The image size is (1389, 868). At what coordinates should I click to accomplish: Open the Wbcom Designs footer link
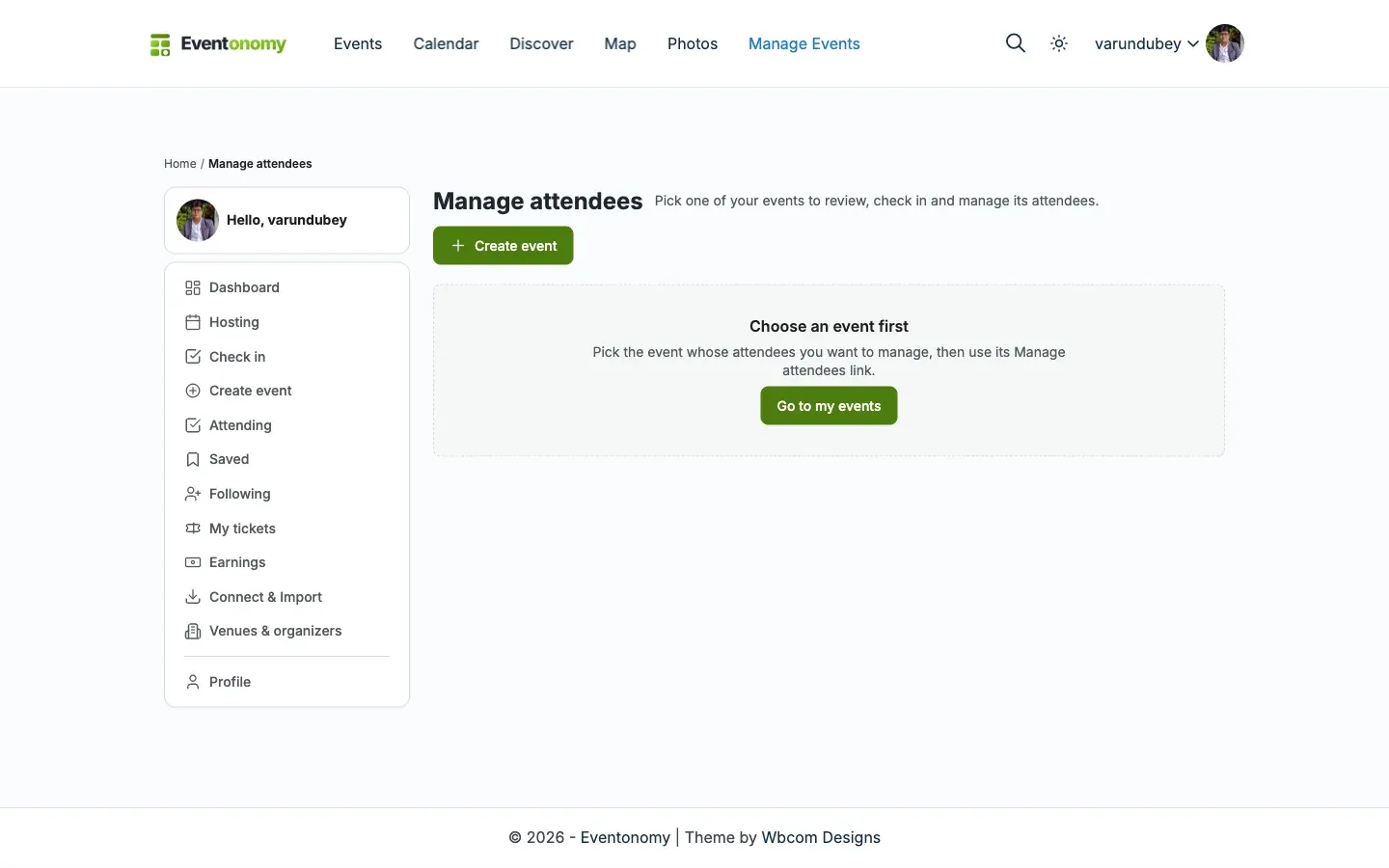821,837
